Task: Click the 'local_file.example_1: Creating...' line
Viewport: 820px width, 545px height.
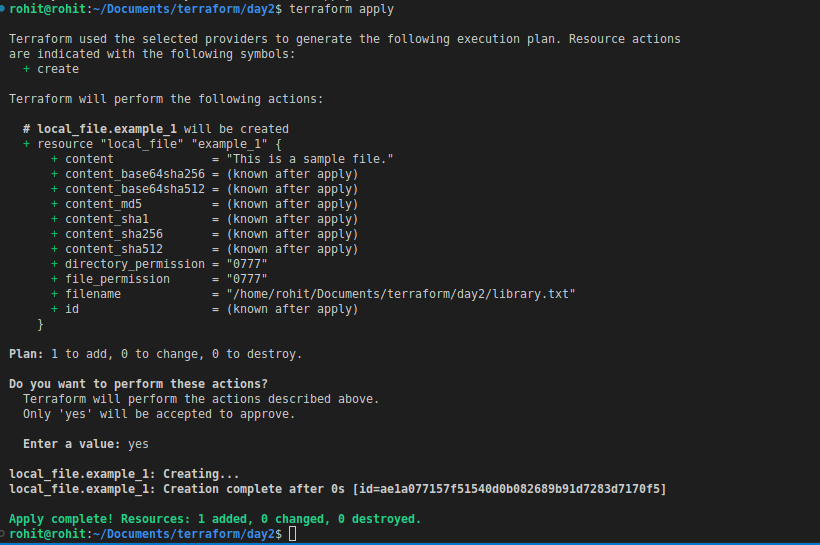Action: click(124, 474)
